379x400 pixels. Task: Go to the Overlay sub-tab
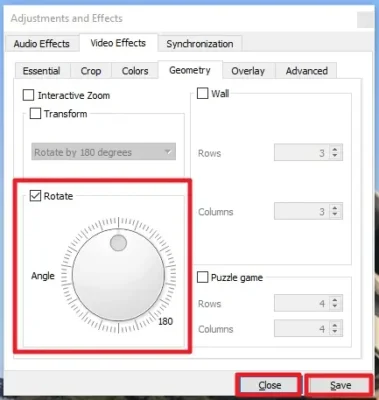coord(248,71)
